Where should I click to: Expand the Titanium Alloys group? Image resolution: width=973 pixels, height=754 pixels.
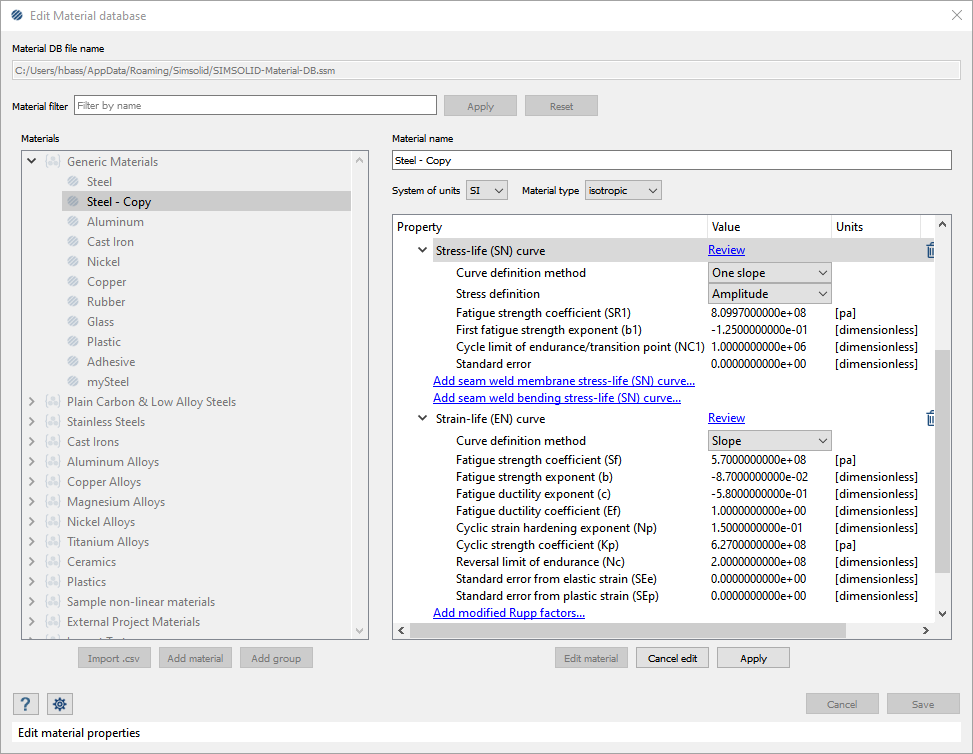click(x=32, y=542)
